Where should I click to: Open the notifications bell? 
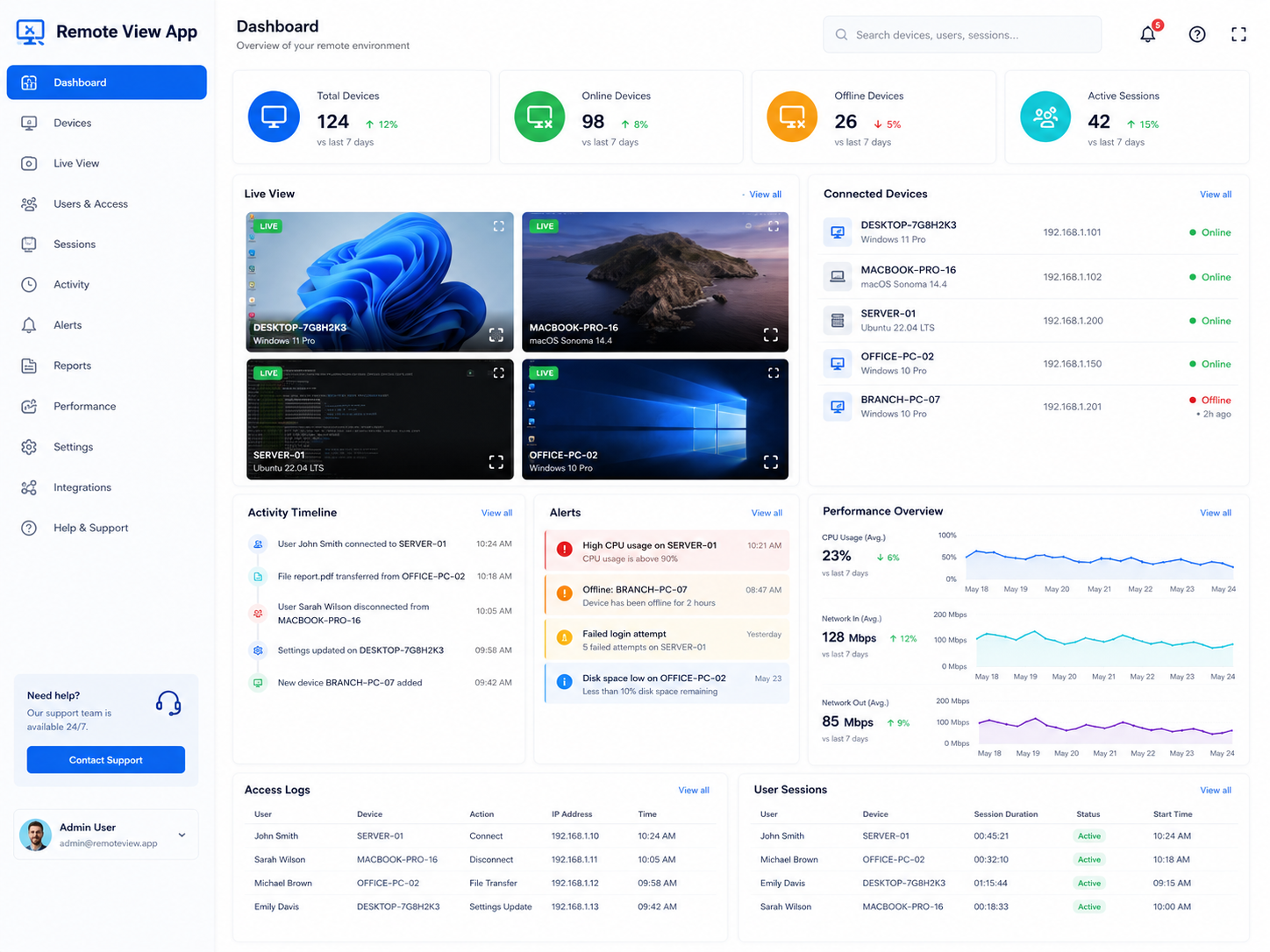[x=1147, y=34]
